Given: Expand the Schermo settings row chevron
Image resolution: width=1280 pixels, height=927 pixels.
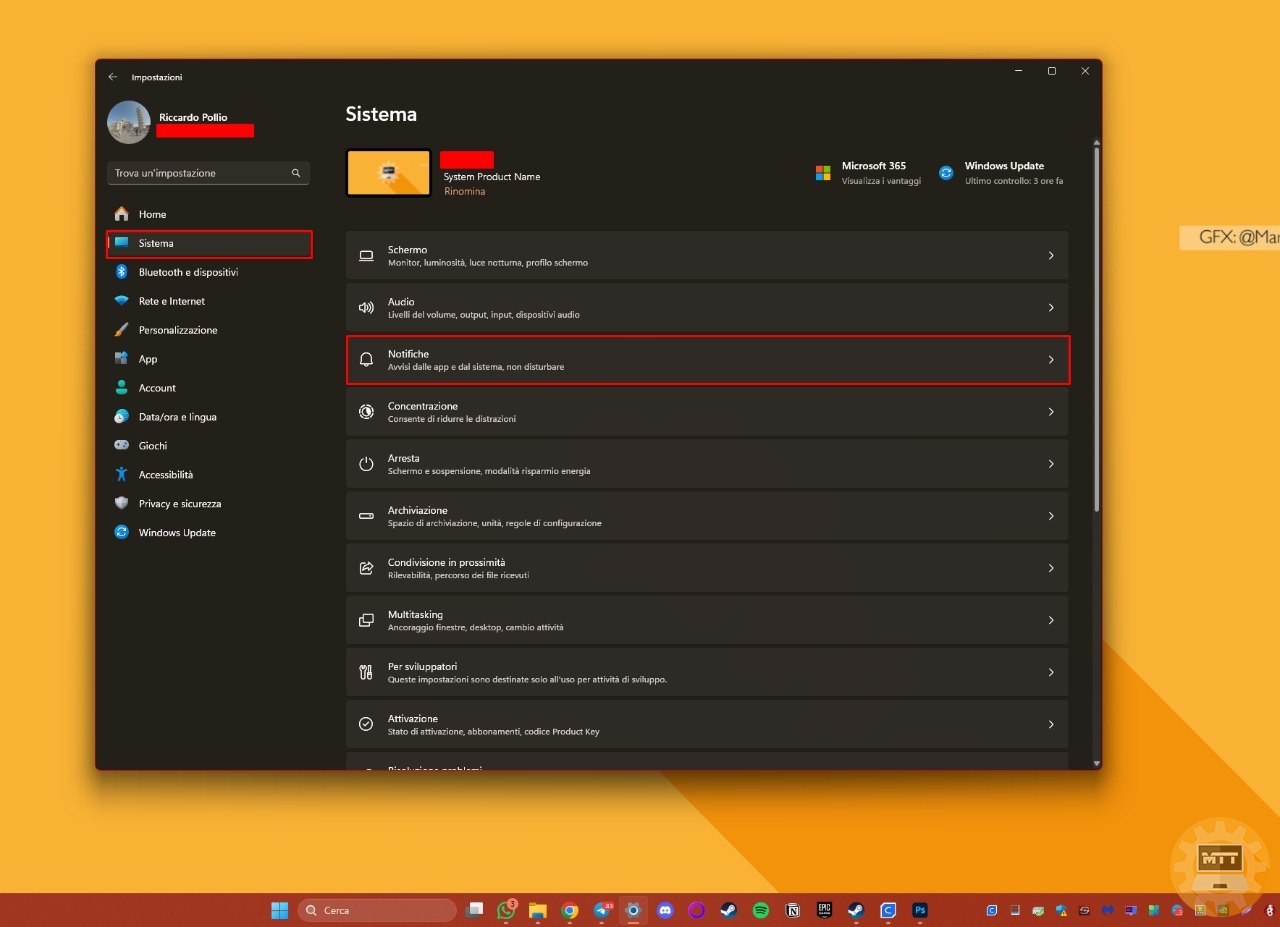Looking at the screenshot, I should 1051,255.
